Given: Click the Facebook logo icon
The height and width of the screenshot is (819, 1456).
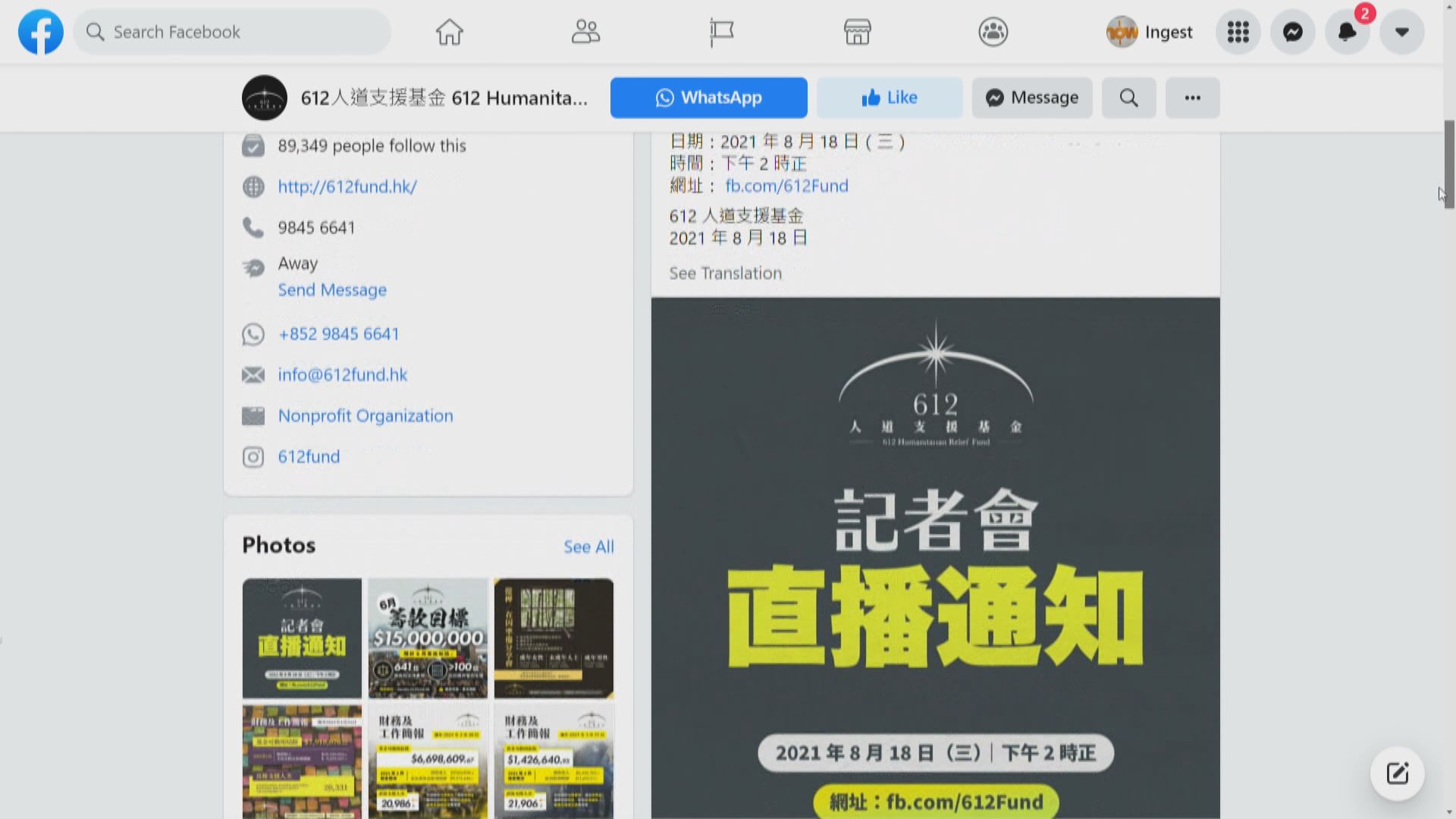Looking at the screenshot, I should [41, 32].
